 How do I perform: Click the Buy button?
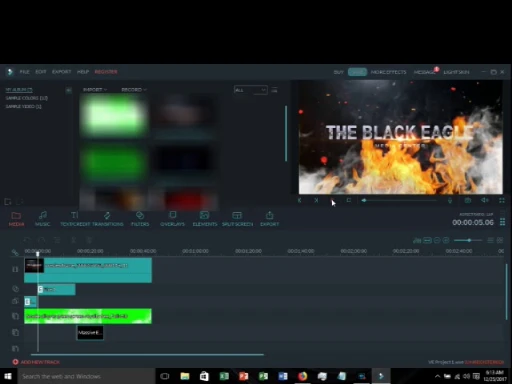338,72
